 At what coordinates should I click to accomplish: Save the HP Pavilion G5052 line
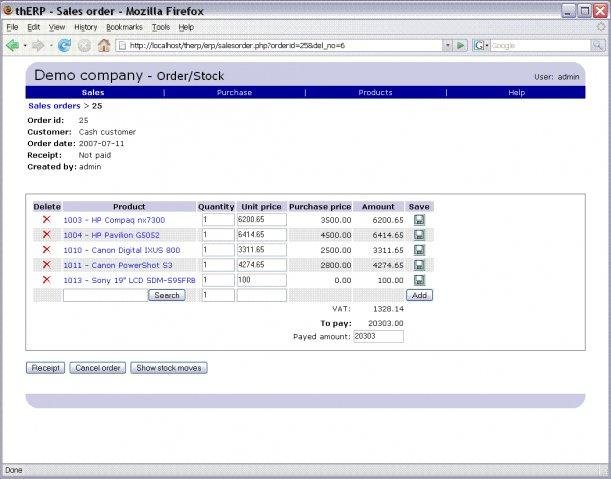pos(419,235)
